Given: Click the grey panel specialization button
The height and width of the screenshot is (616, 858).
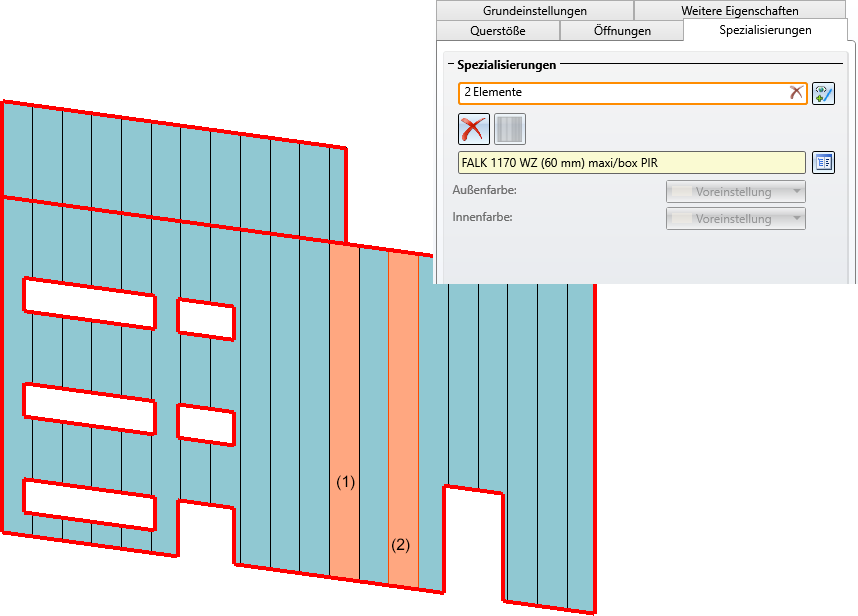Looking at the screenshot, I should 509,129.
